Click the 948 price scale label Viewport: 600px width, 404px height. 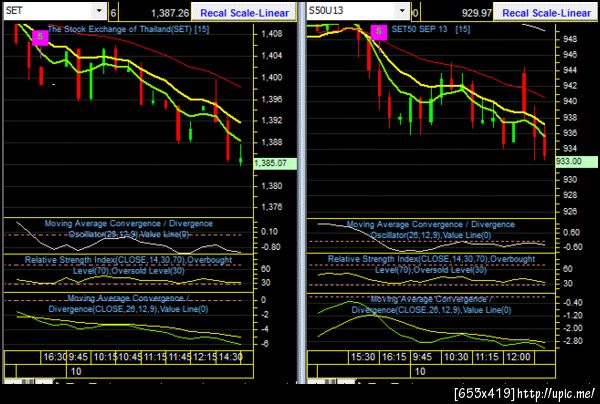tap(570, 39)
